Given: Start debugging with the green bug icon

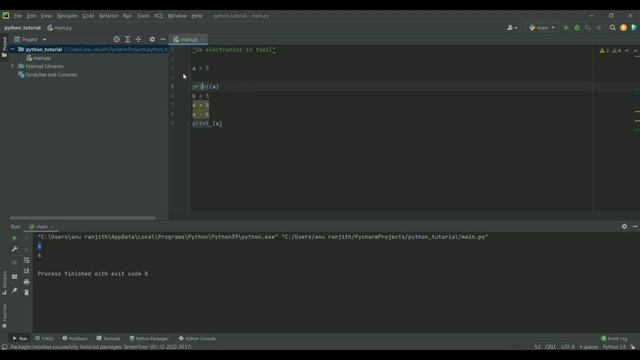Looking at the screenshot, I should point(577,28).
